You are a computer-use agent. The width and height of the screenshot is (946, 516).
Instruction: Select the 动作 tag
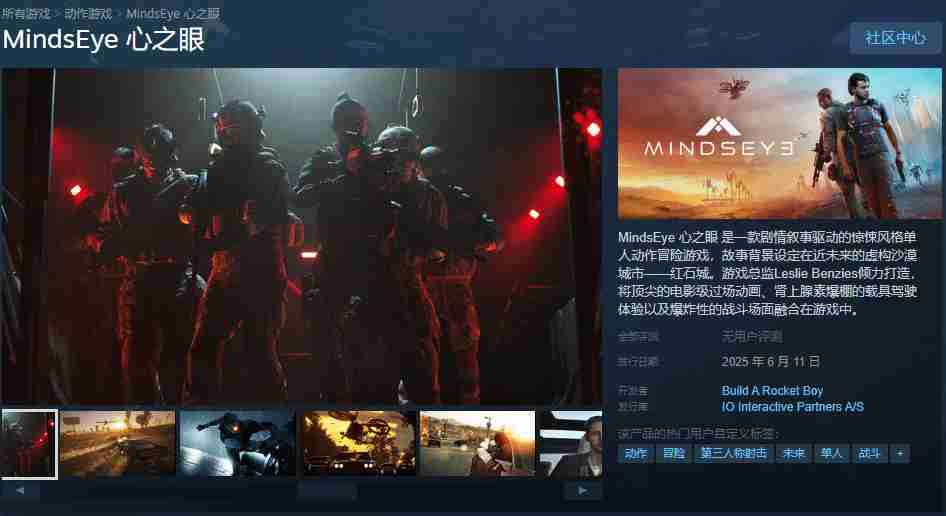tap(636, 454)
